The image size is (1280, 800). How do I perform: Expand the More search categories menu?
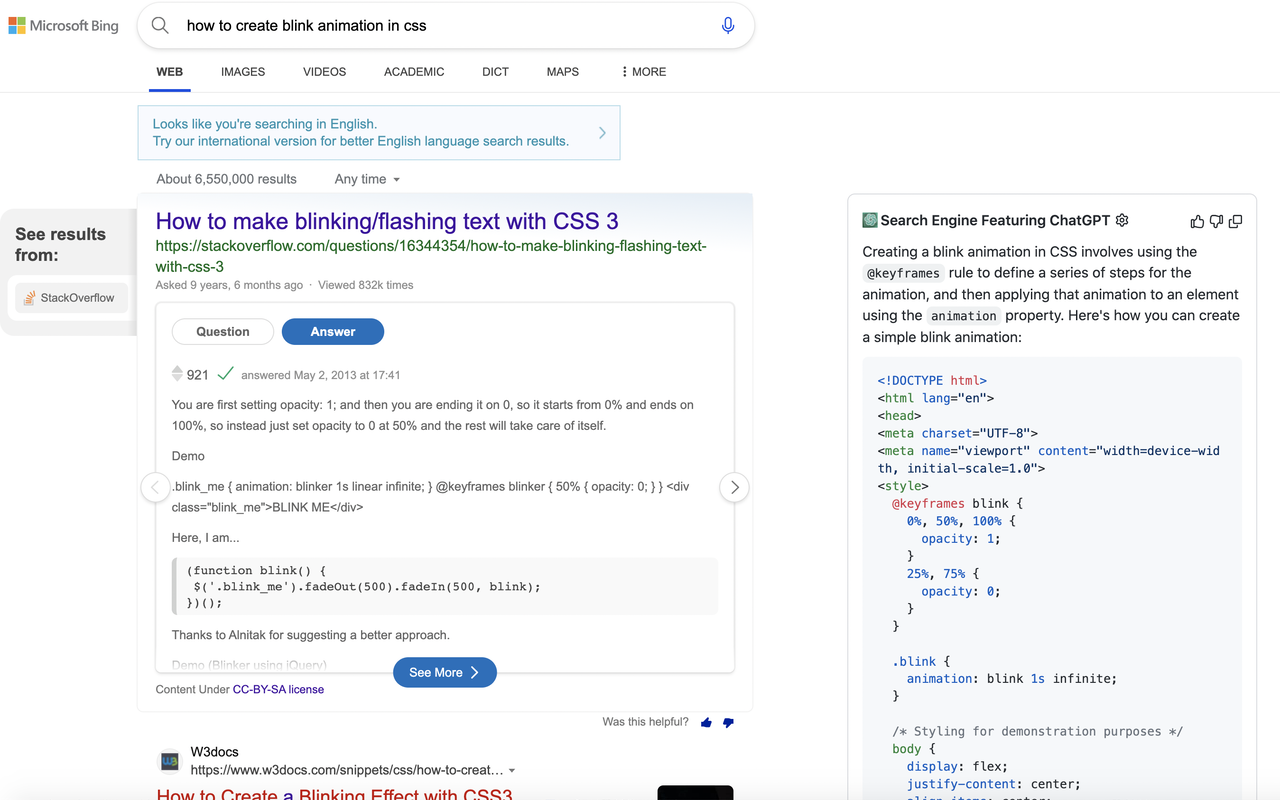(x=641, y=71)
